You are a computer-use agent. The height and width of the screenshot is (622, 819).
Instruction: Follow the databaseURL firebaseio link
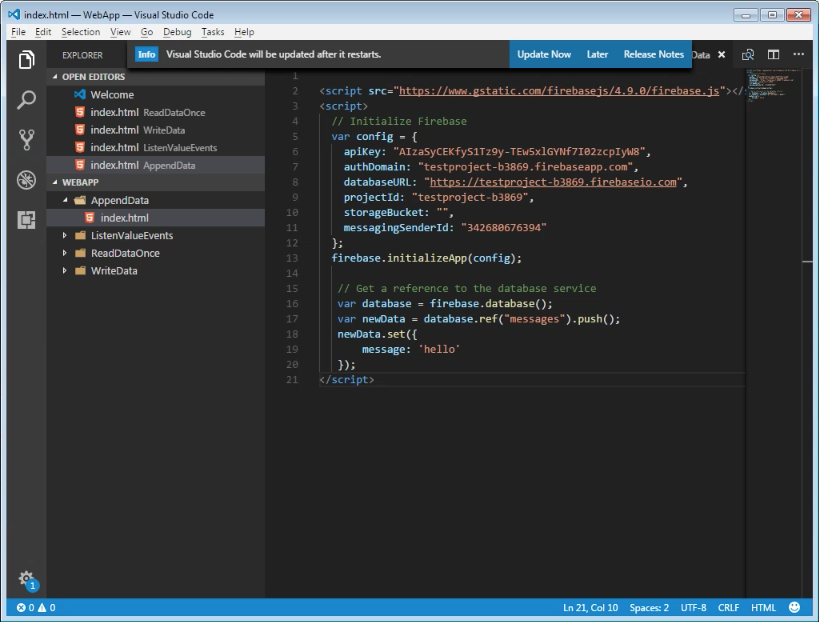click(553, 182)
